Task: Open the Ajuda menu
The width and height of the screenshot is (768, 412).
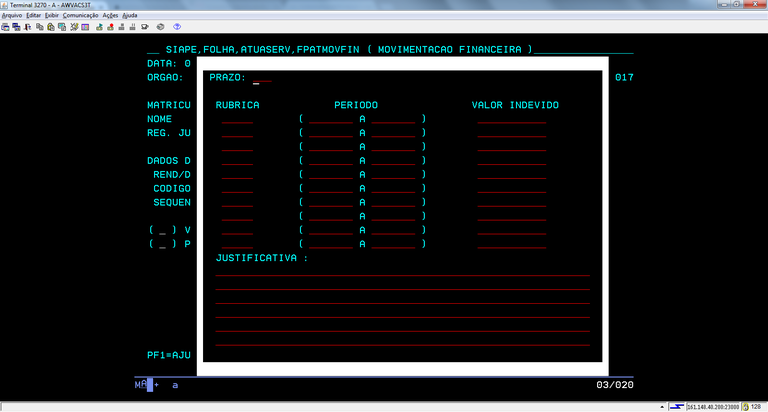Action: click(x=130, y=15)
